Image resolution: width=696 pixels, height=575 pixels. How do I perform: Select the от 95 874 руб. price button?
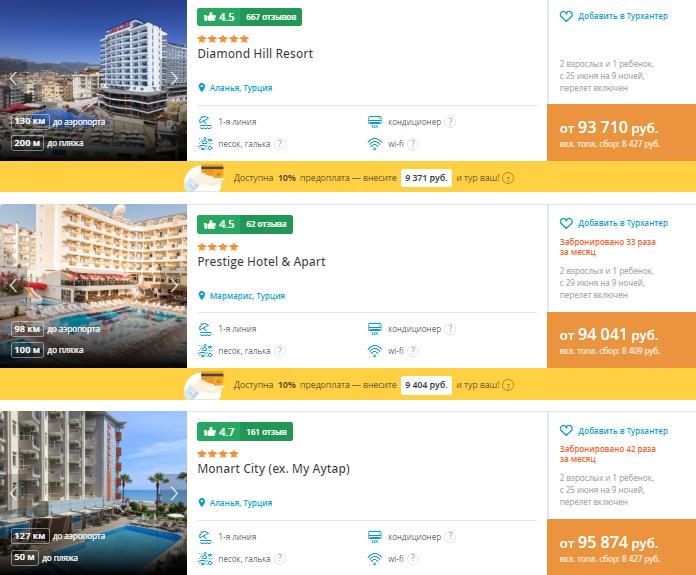(x=621, y=547)
